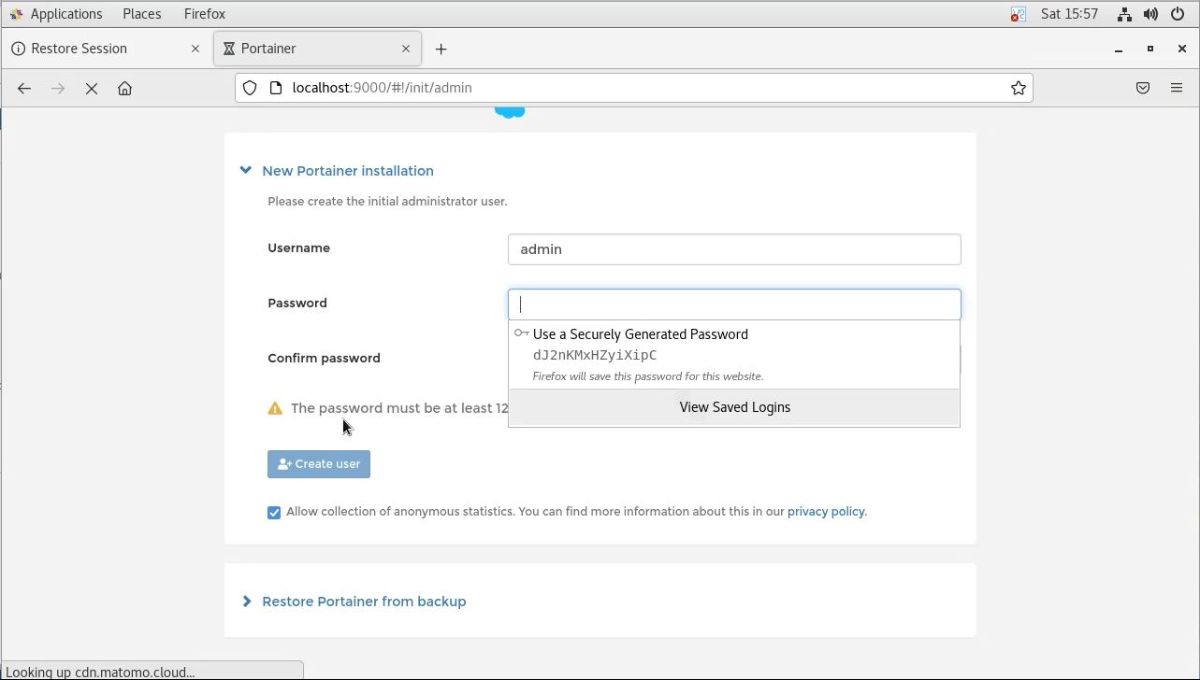Click the shield tracking protection icon
This screenshot has width=1200, height=680.
(251, 88)
